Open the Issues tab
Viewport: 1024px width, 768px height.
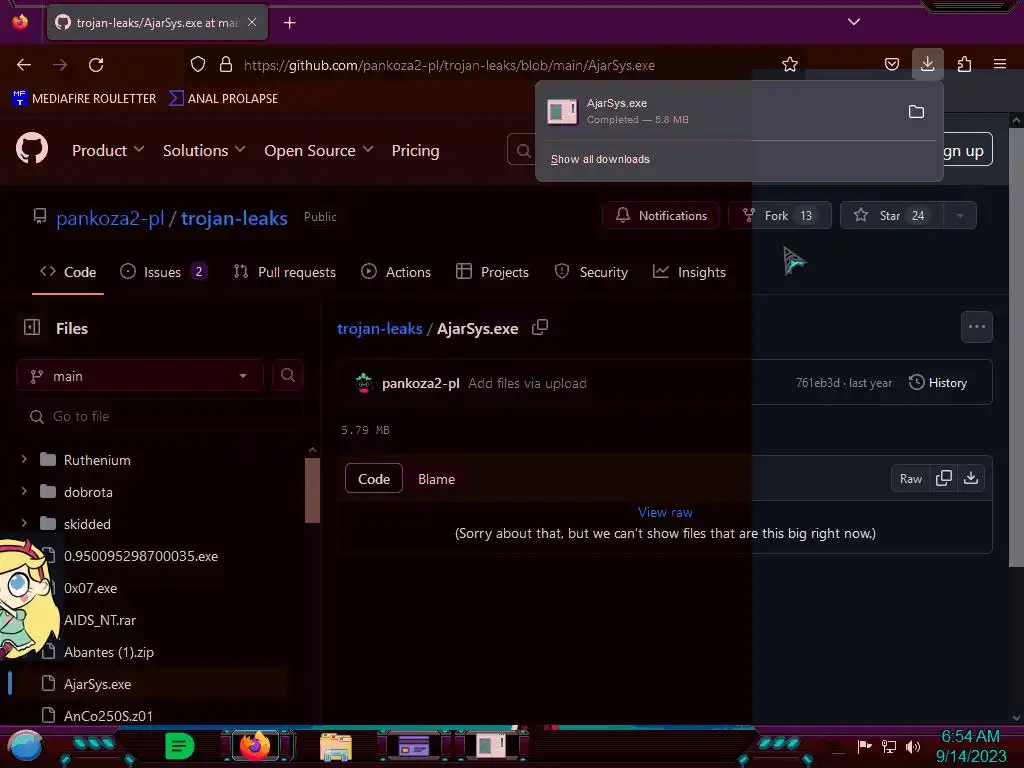pos(164,272)
